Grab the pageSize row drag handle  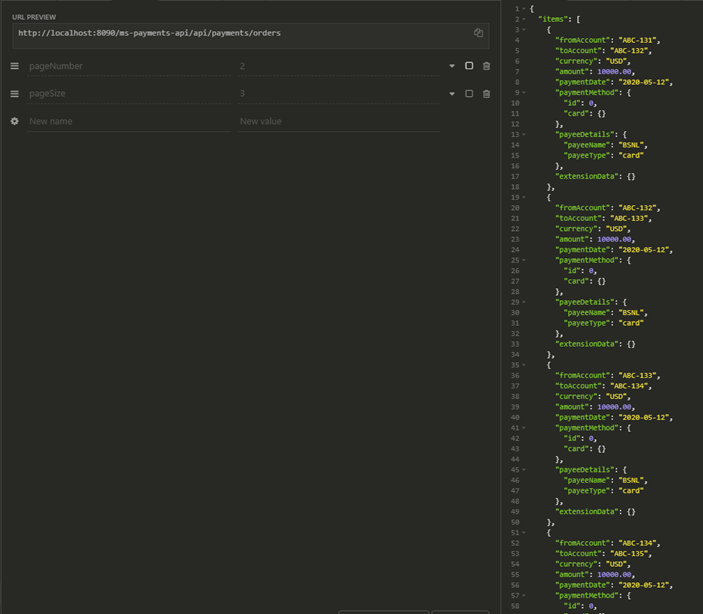pos(14,94)
